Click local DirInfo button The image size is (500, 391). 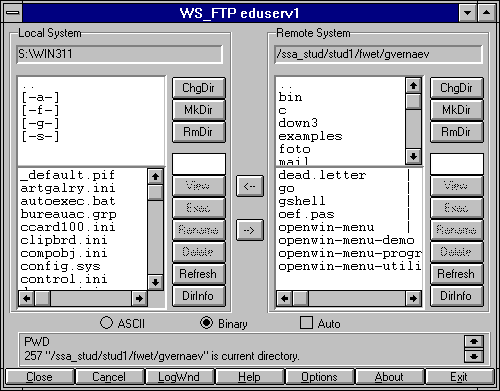point(199,296)
